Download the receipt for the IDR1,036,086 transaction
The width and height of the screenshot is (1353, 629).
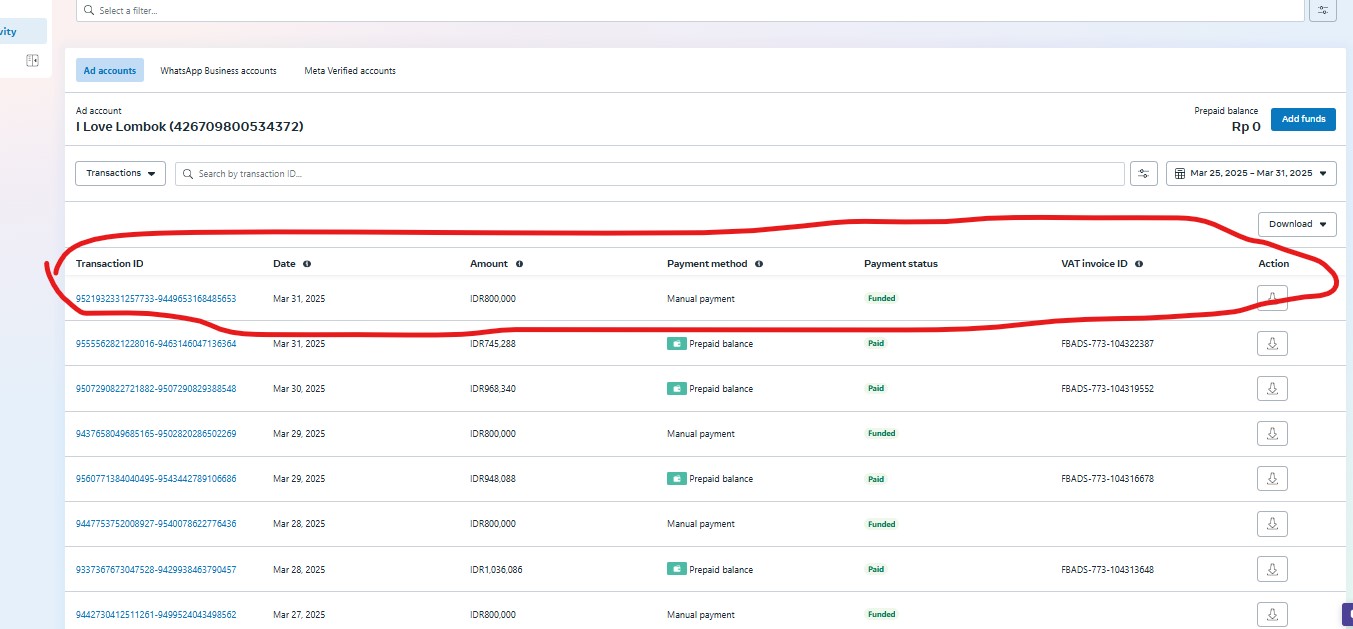1272,569
